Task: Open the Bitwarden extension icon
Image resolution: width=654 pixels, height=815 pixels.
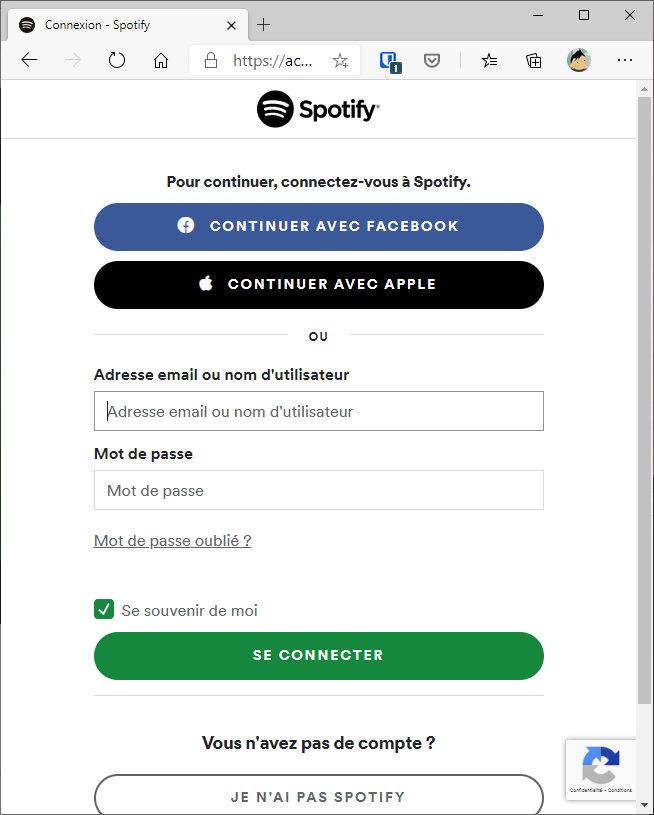Action: click(x=389, y=61)
